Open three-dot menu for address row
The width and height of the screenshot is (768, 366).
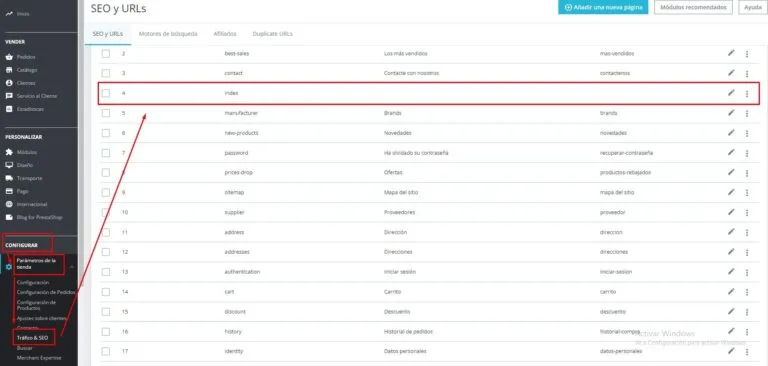(747, 233)
